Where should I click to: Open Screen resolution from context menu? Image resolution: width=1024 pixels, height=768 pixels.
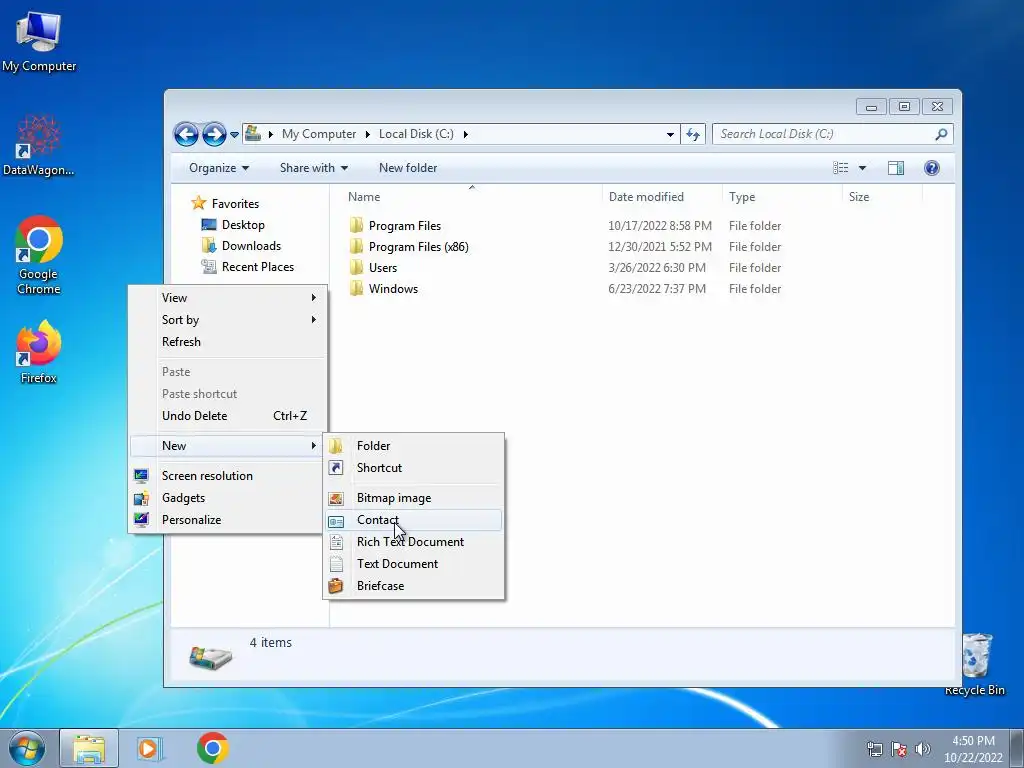(x=227, y=475)
